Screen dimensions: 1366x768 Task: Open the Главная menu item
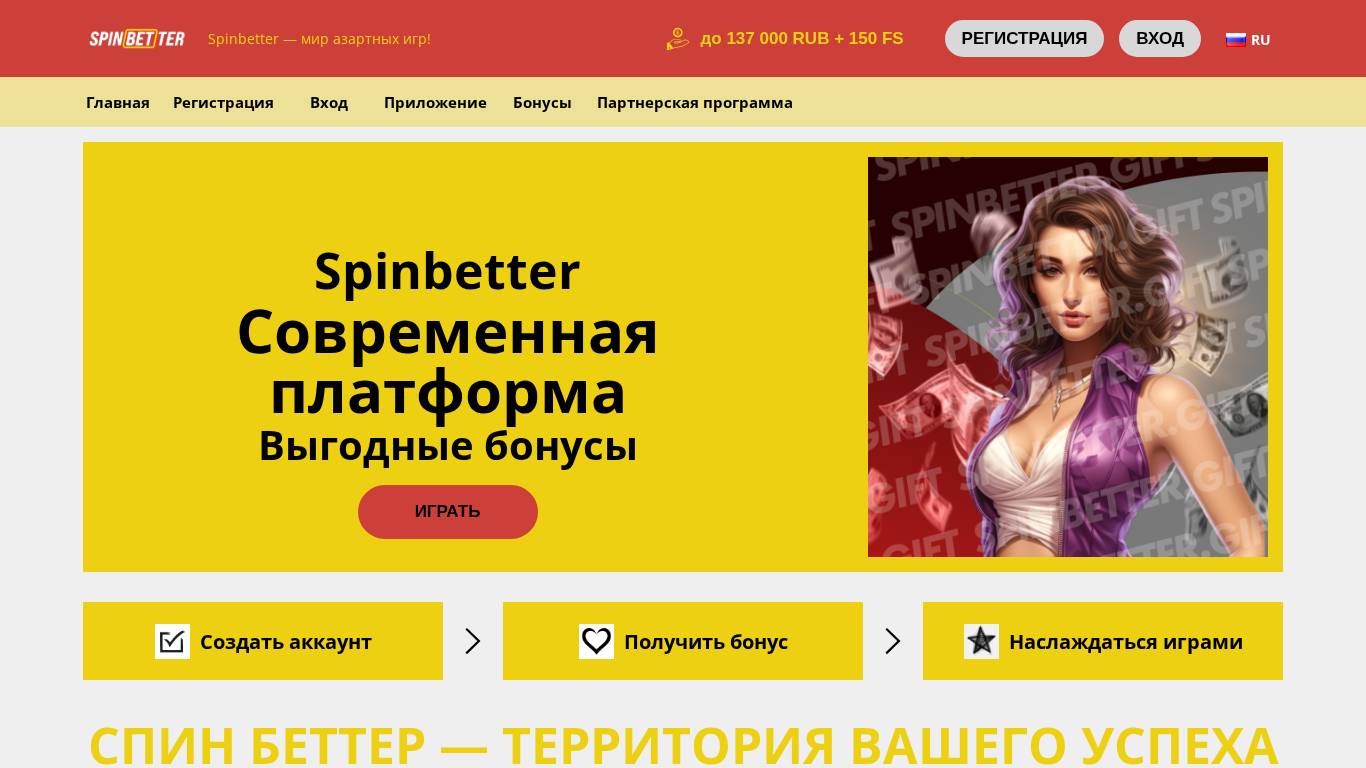pyautogui.click(x=118, y=102)
